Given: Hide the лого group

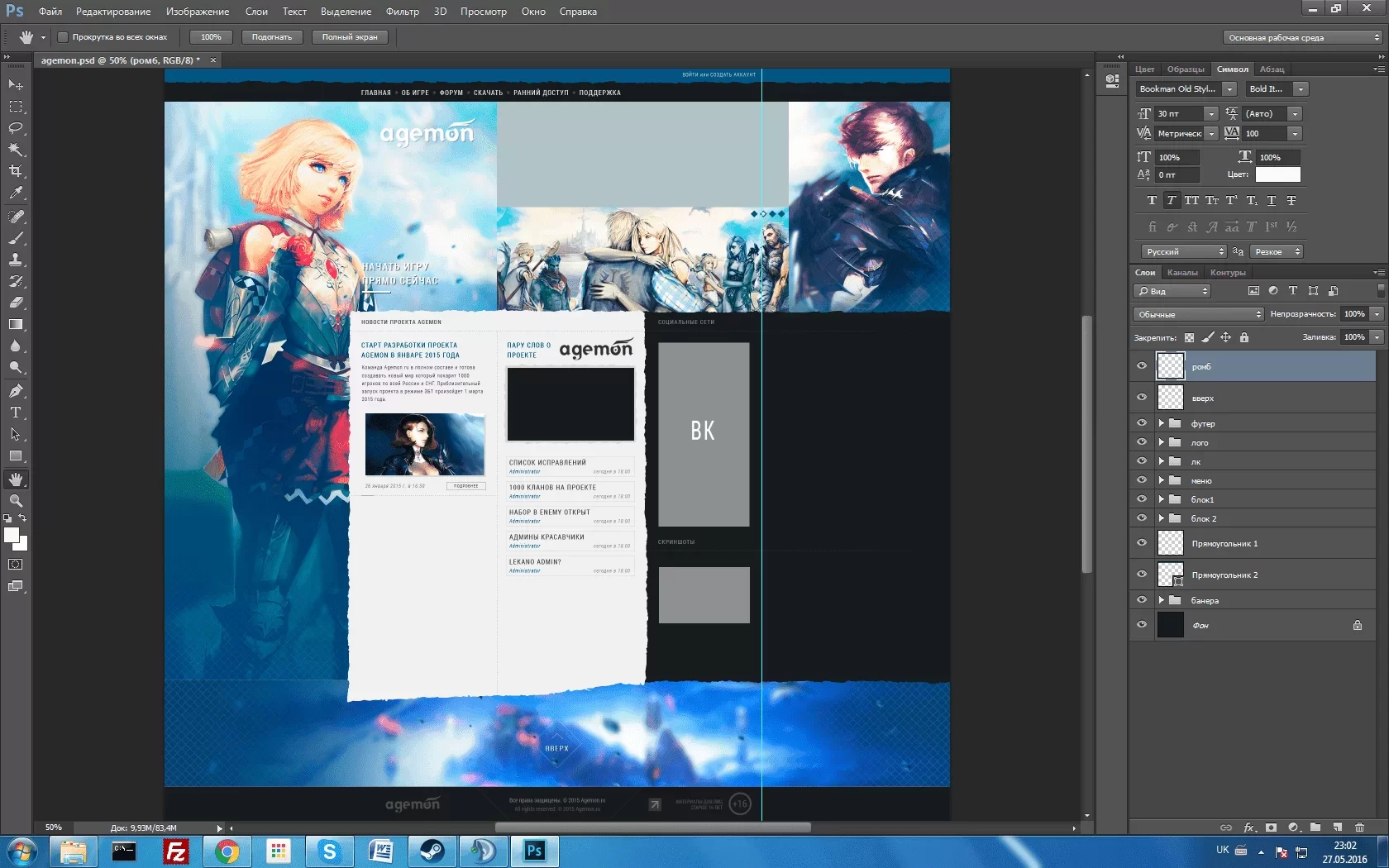Looking at the screenshot, I should coord(1142,442).
